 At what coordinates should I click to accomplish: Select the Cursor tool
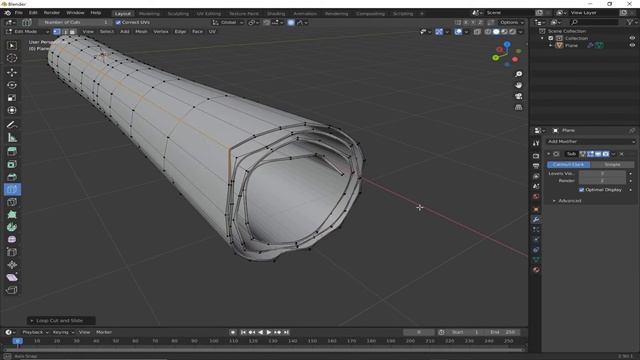point(12,58)
